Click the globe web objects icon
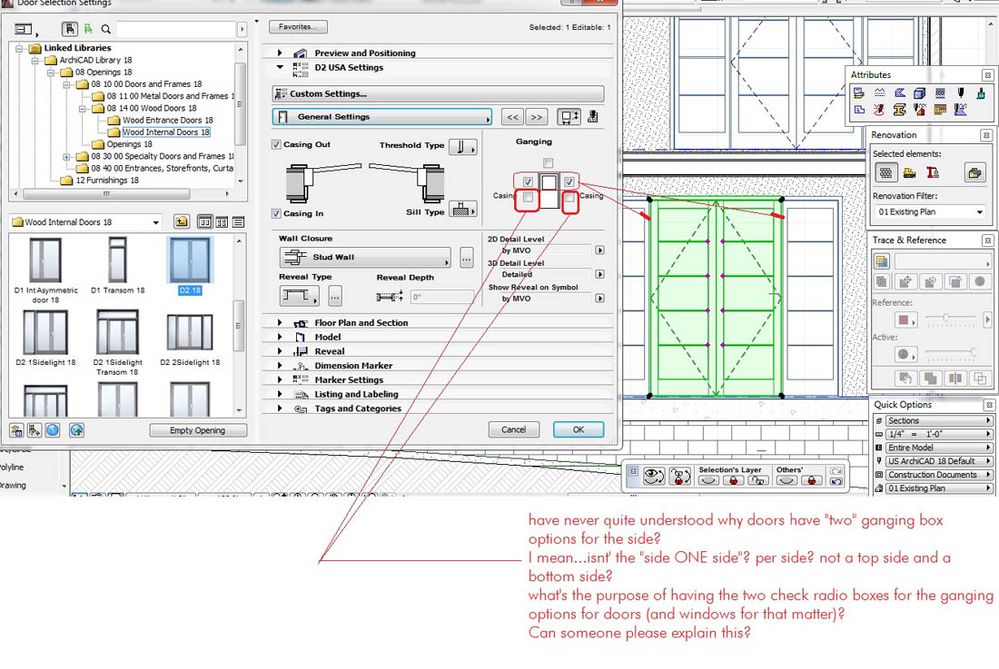Viewport: 999px width, 669px height. (52, 430)
